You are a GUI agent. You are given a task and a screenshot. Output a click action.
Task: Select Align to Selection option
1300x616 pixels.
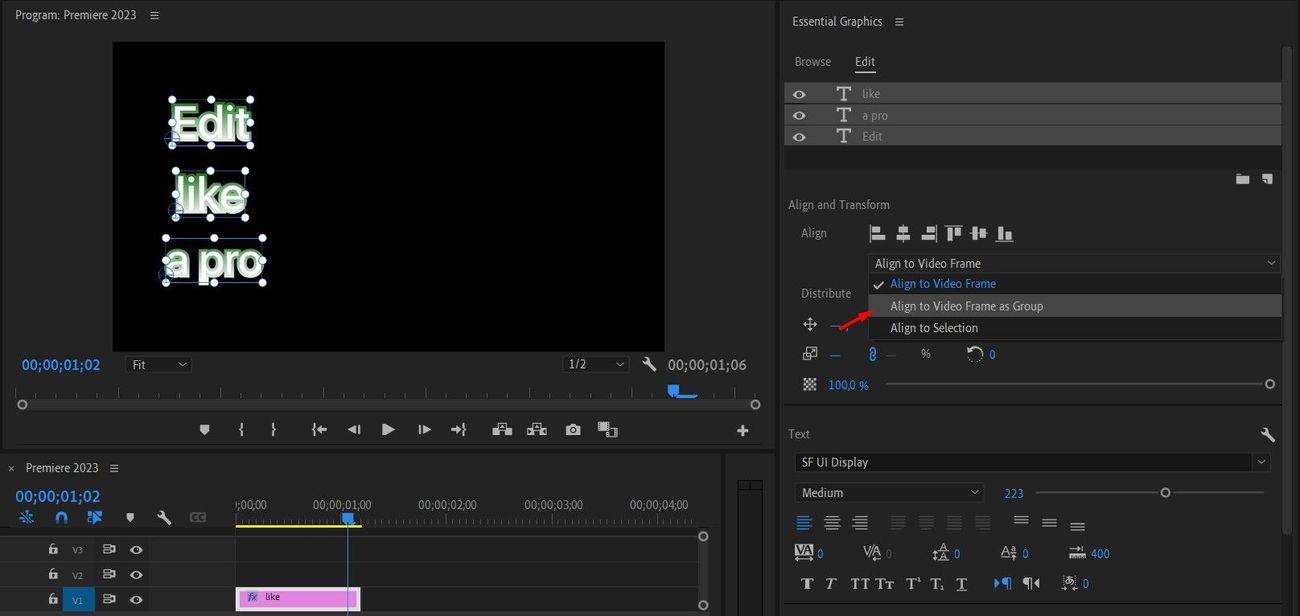tap(934, 328)
